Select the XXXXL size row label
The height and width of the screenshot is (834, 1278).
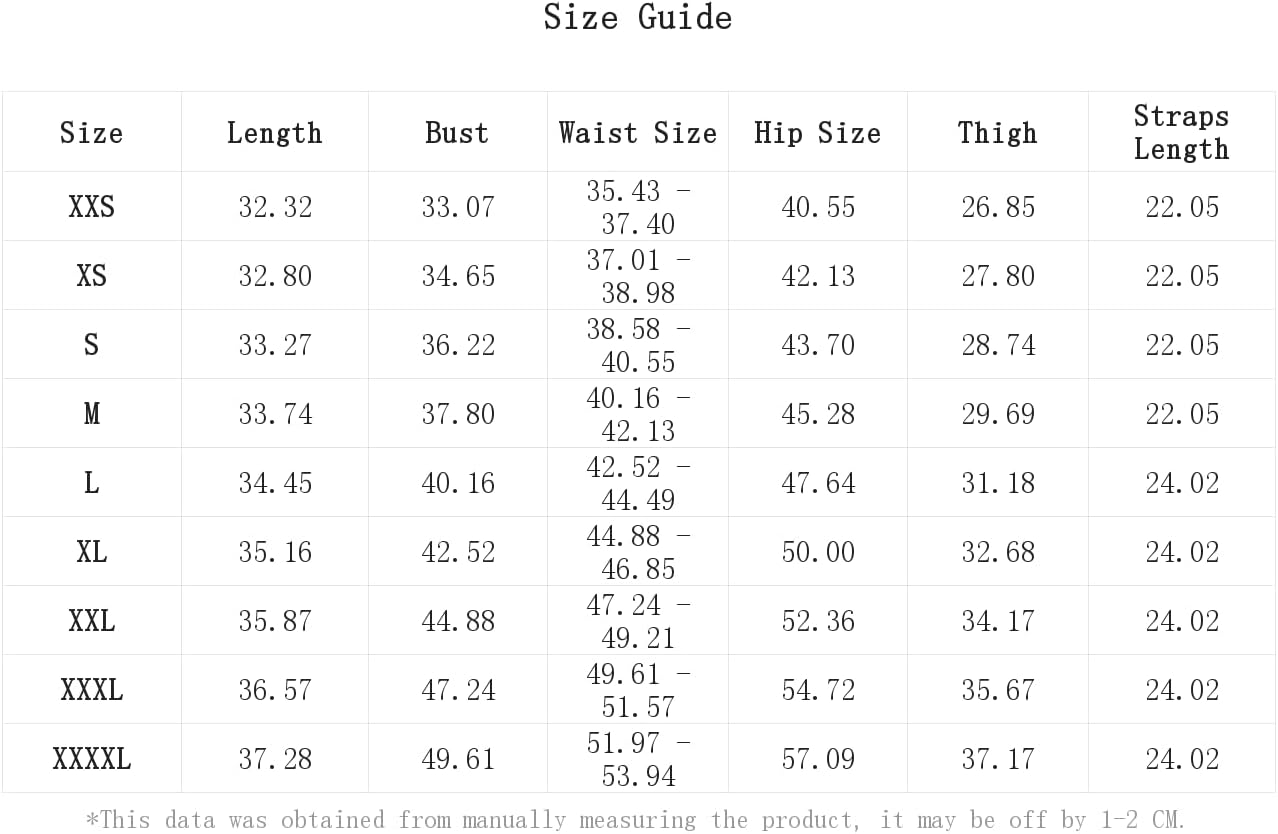[x=91, y=759]
